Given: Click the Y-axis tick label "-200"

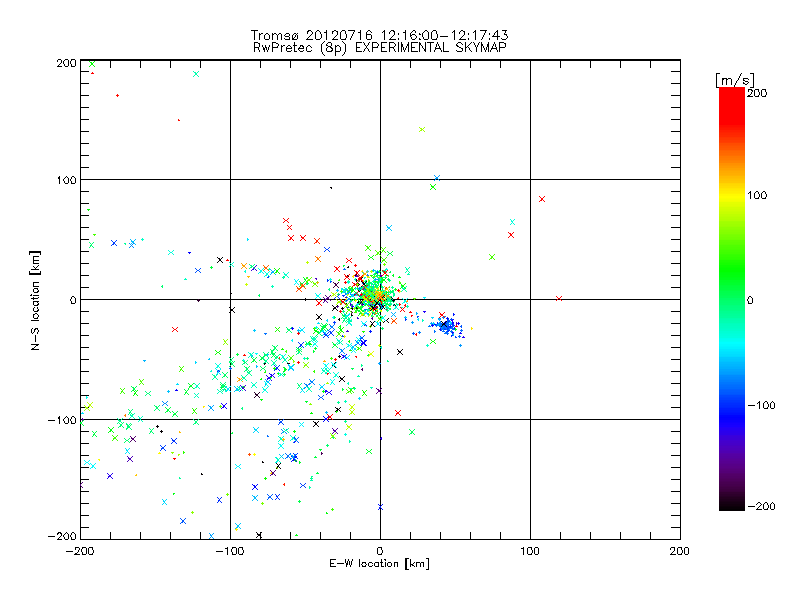Looking at the screenshot, I should [62, 536].
